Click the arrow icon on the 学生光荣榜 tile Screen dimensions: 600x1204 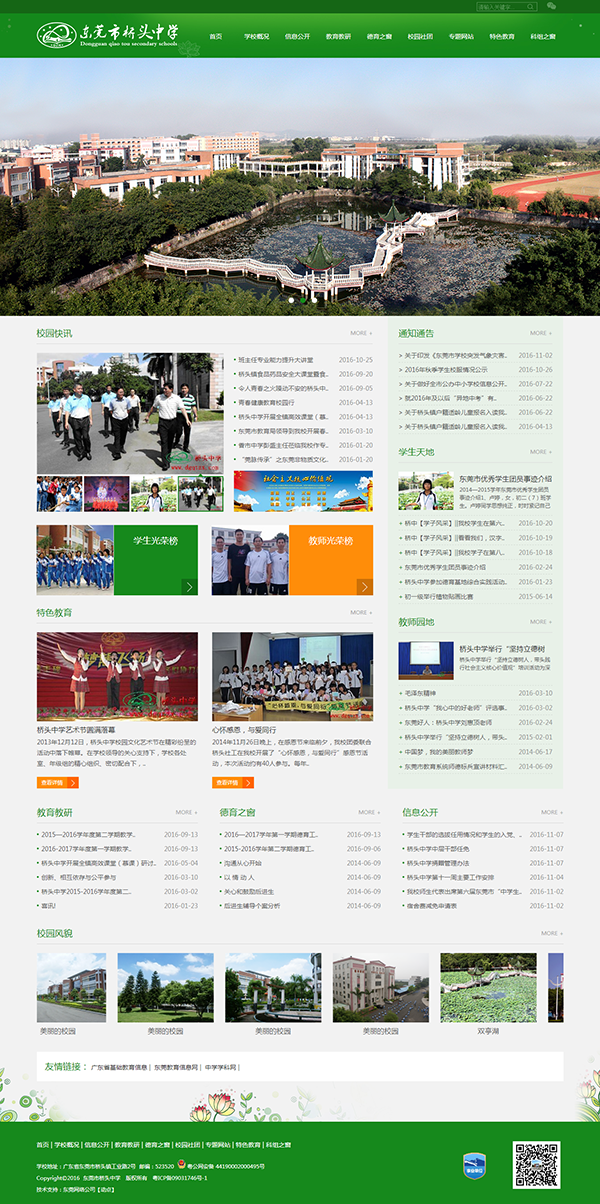(x=189, y=587)
